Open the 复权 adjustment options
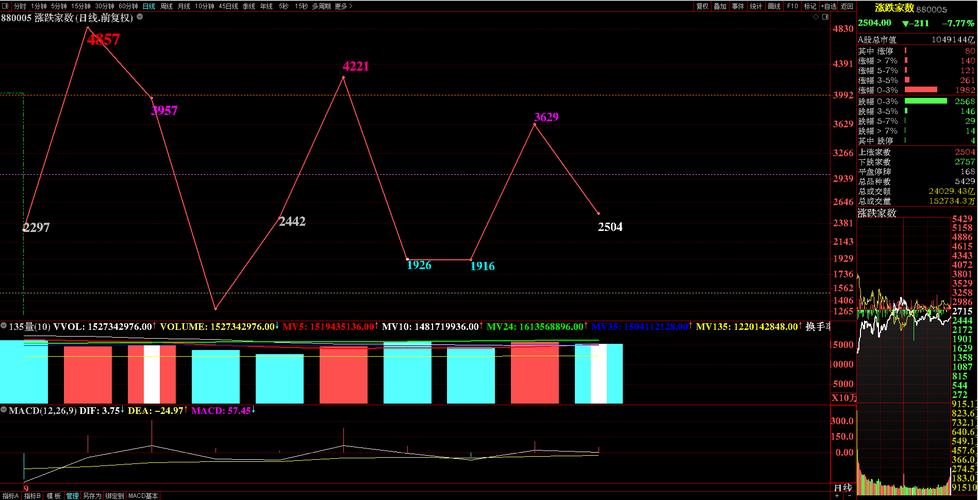The image size is (978, 500). coord(703,5)
